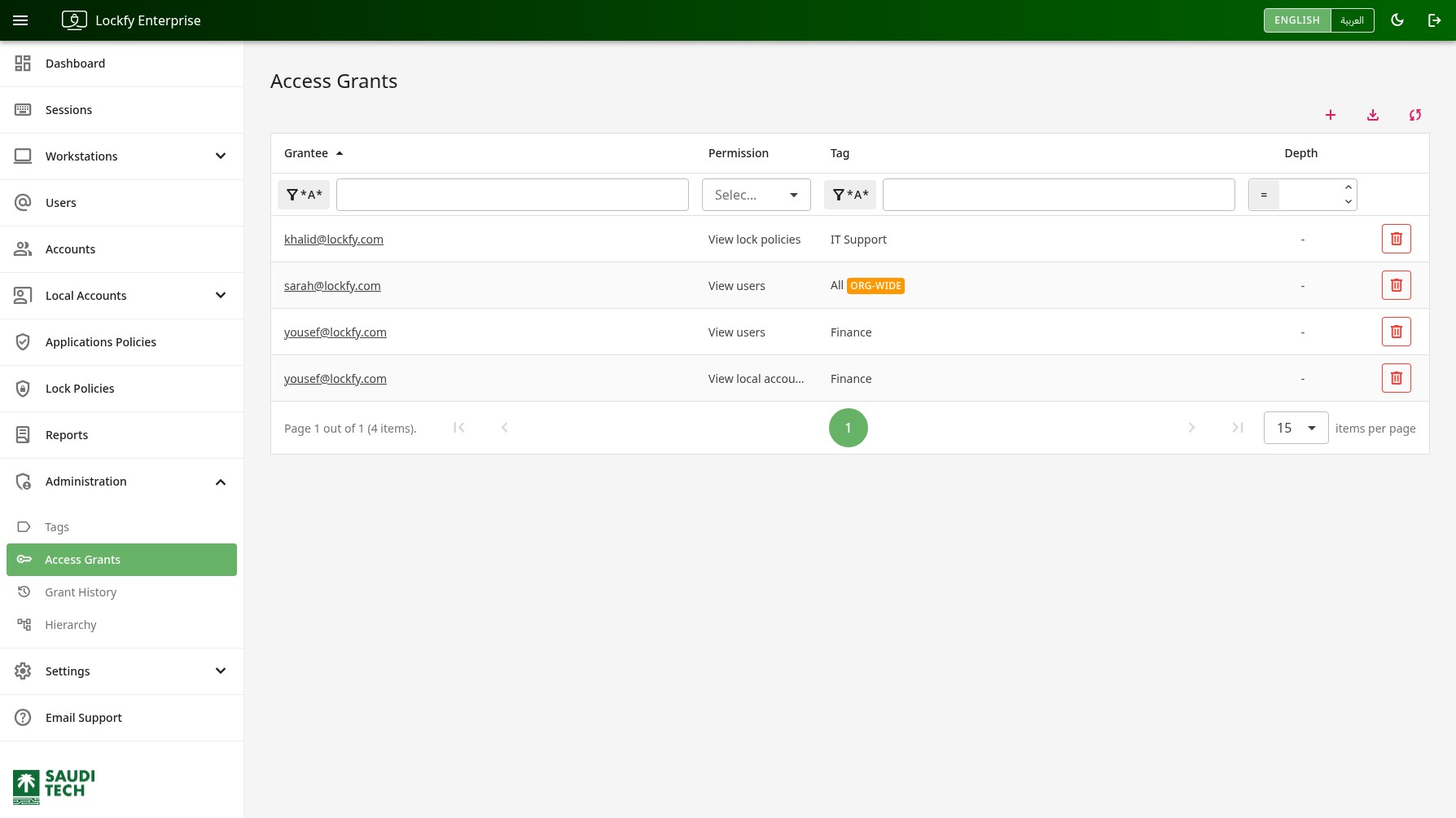Focus the Tag filter text field
This screenshot has height=818, width=1456.
click(1059, 195)
